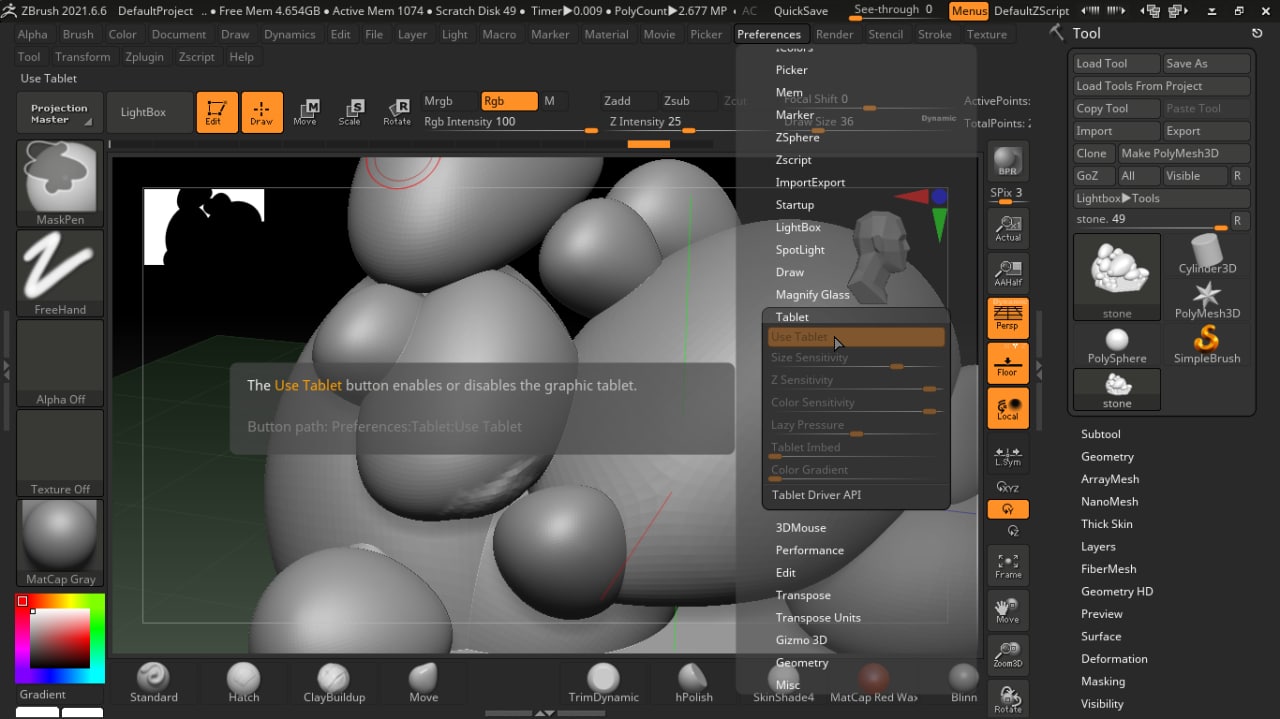
Task: Expand the Layers subpalette
Action: pos(1097,547)
